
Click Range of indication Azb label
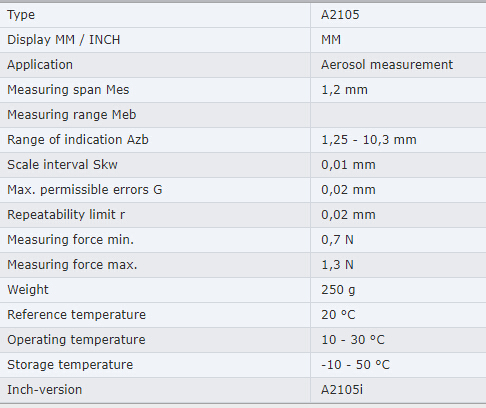78,140
